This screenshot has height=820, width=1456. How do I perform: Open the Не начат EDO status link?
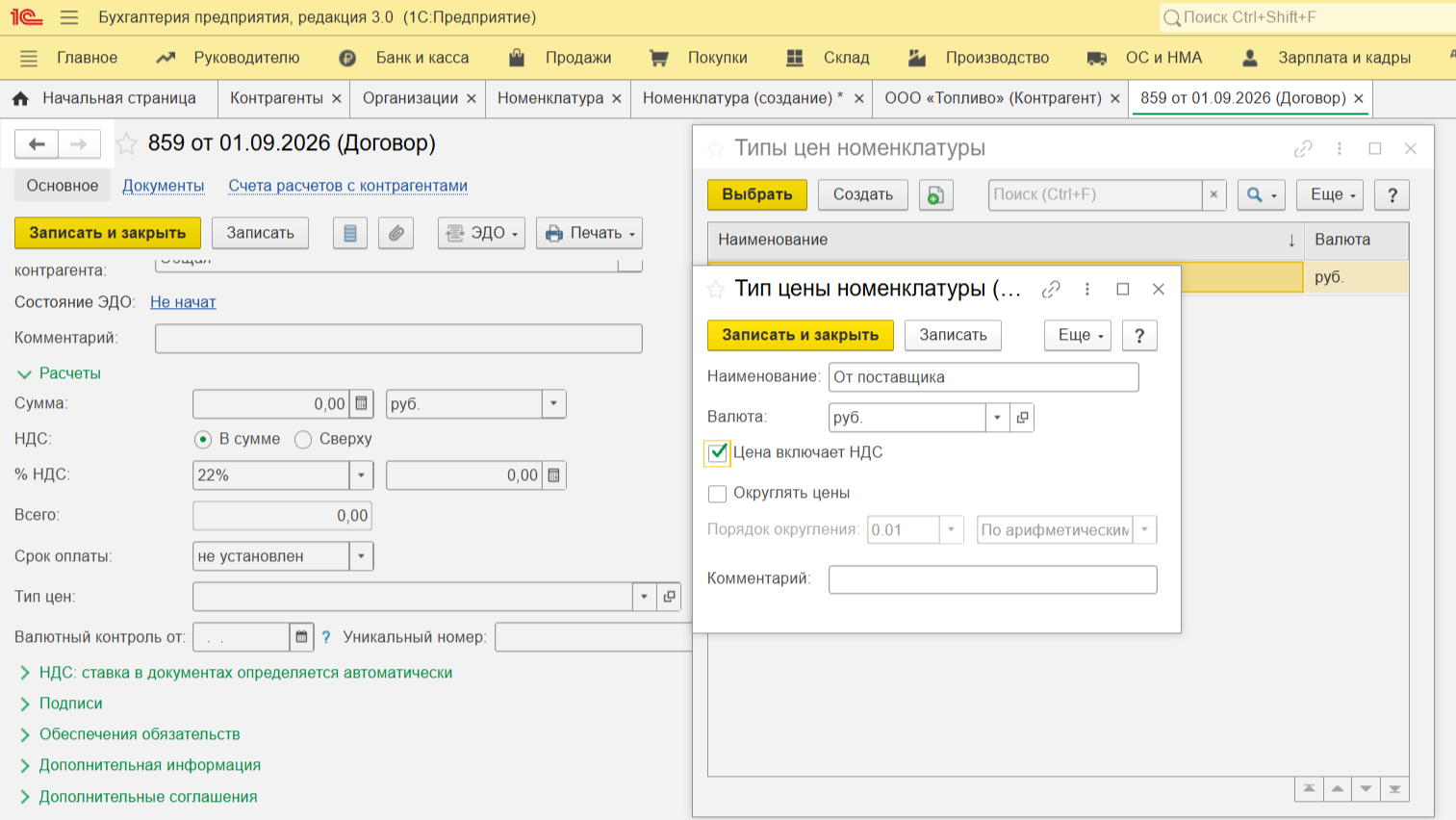pos(183,302)
